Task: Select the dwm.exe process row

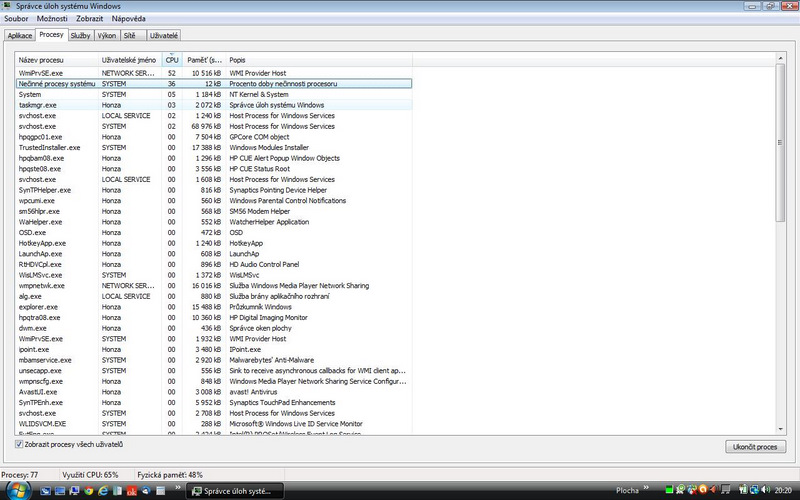Action: (213, 328)
